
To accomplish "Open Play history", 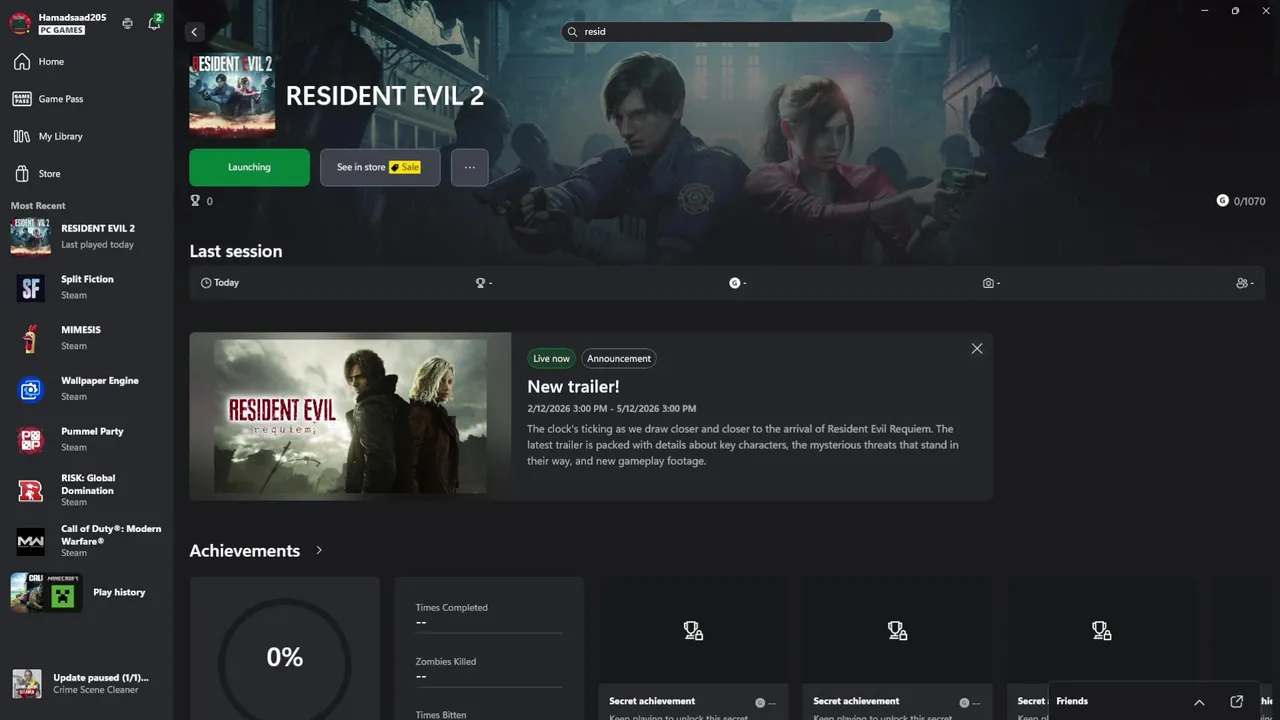I will 86,592.
